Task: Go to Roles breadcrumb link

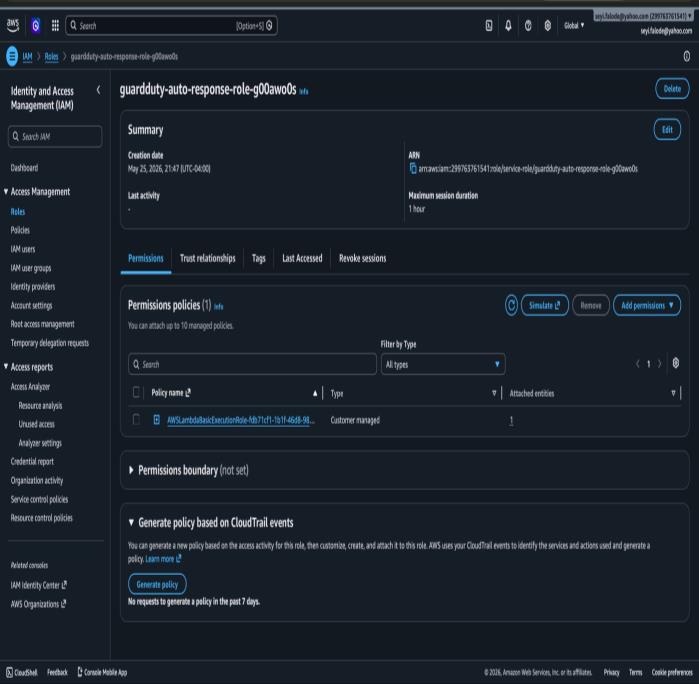Action: [x=51, y=56]
